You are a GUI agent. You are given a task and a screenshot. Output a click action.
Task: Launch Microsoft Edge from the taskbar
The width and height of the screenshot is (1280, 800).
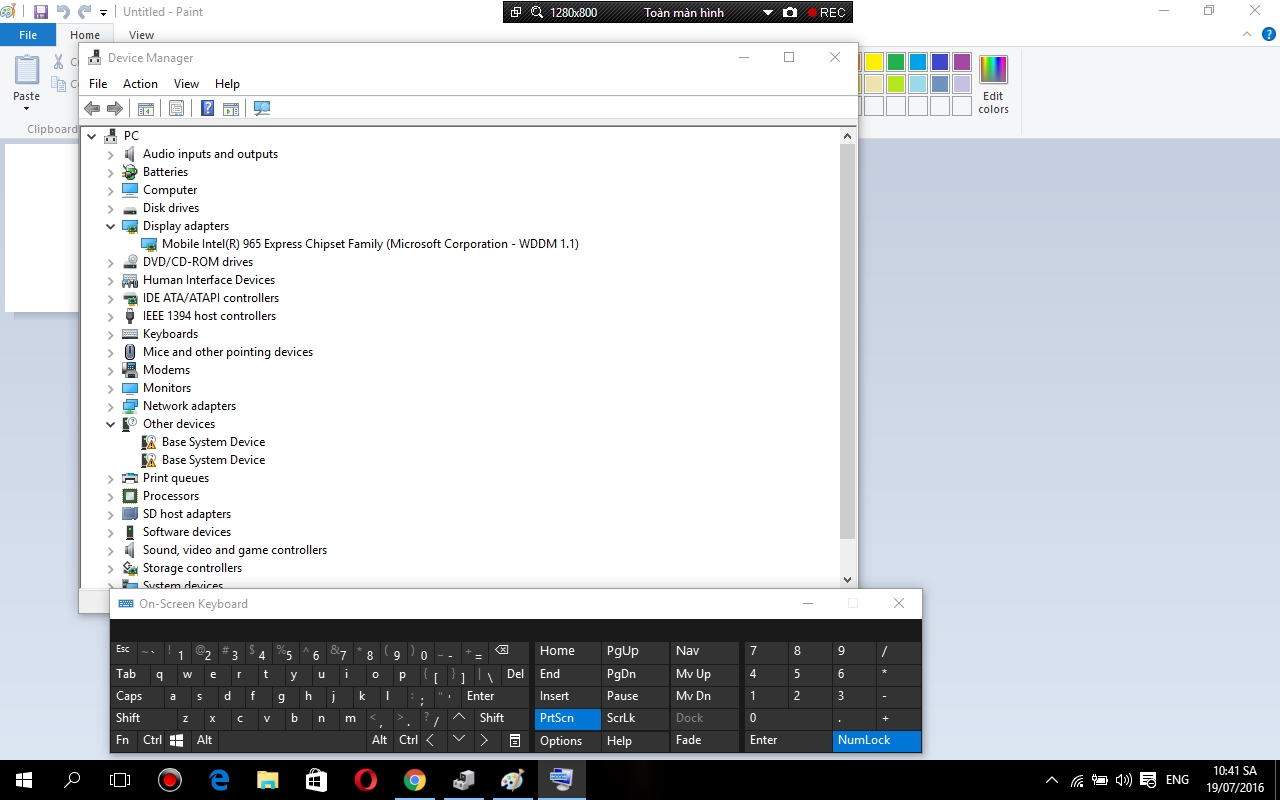point(219,780)
